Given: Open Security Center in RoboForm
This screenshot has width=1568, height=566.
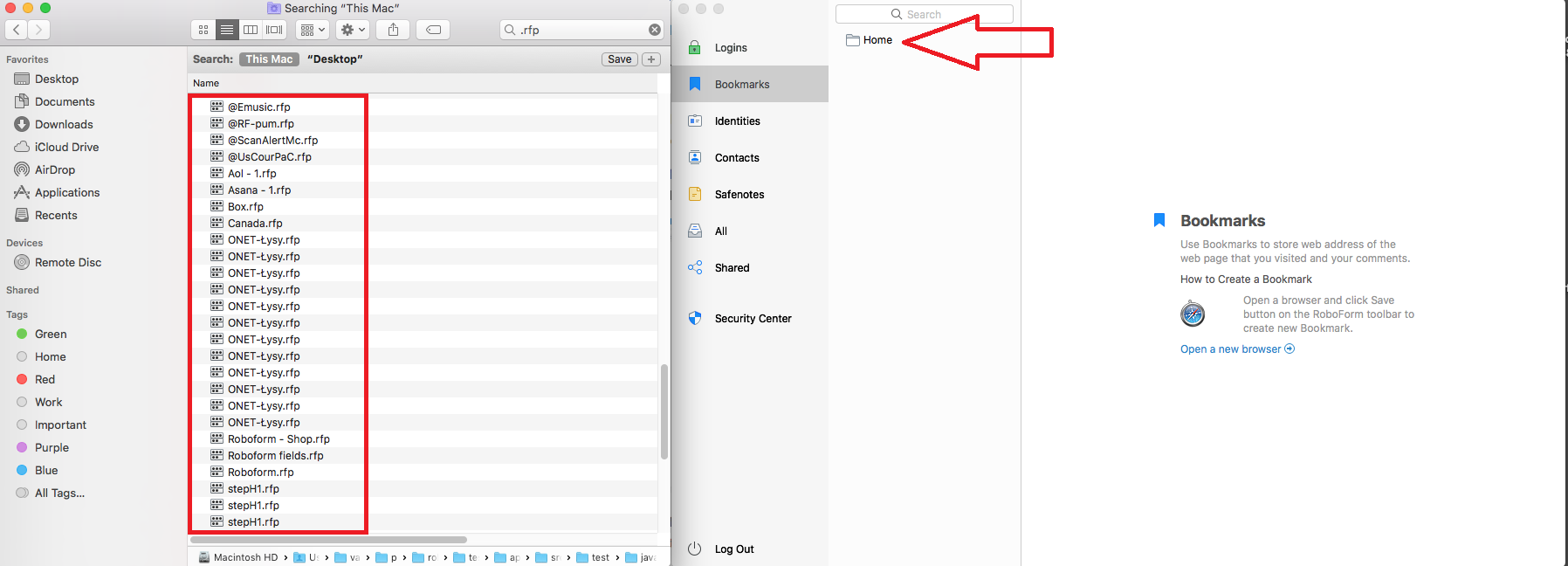Looking at the screenshot, I should point(753,318).
